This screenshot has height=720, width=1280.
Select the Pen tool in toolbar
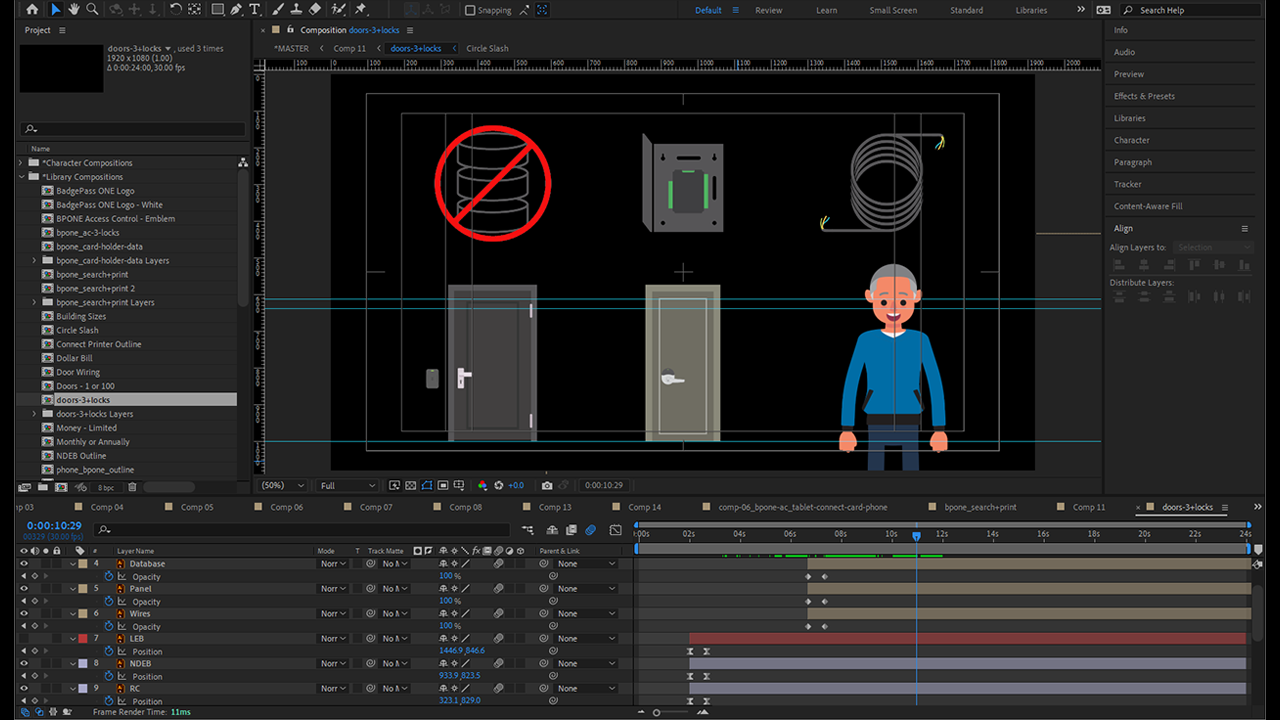(236, 9)
